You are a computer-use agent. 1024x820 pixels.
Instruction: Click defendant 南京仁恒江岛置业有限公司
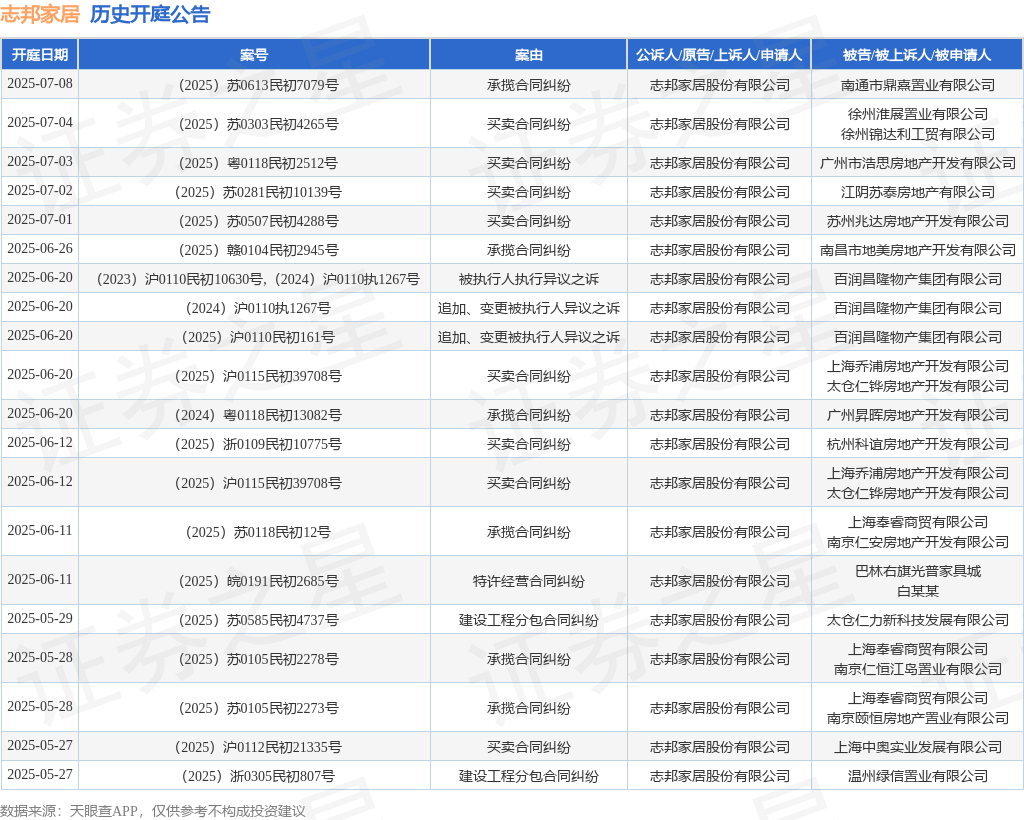coord(918,669)
